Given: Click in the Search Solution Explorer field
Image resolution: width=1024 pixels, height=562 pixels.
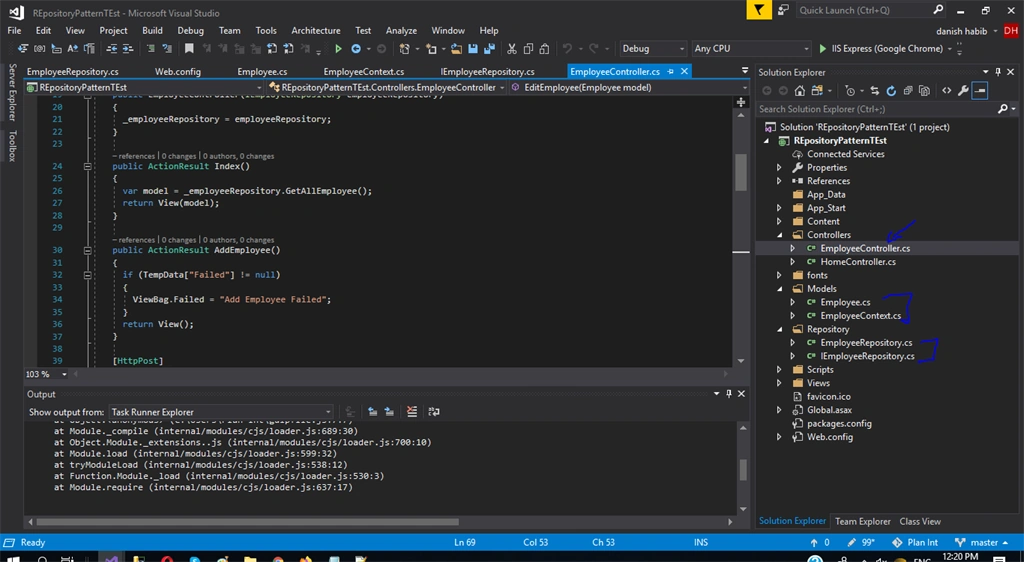Looking at the screenshot, I should click(x=876, y=109).
